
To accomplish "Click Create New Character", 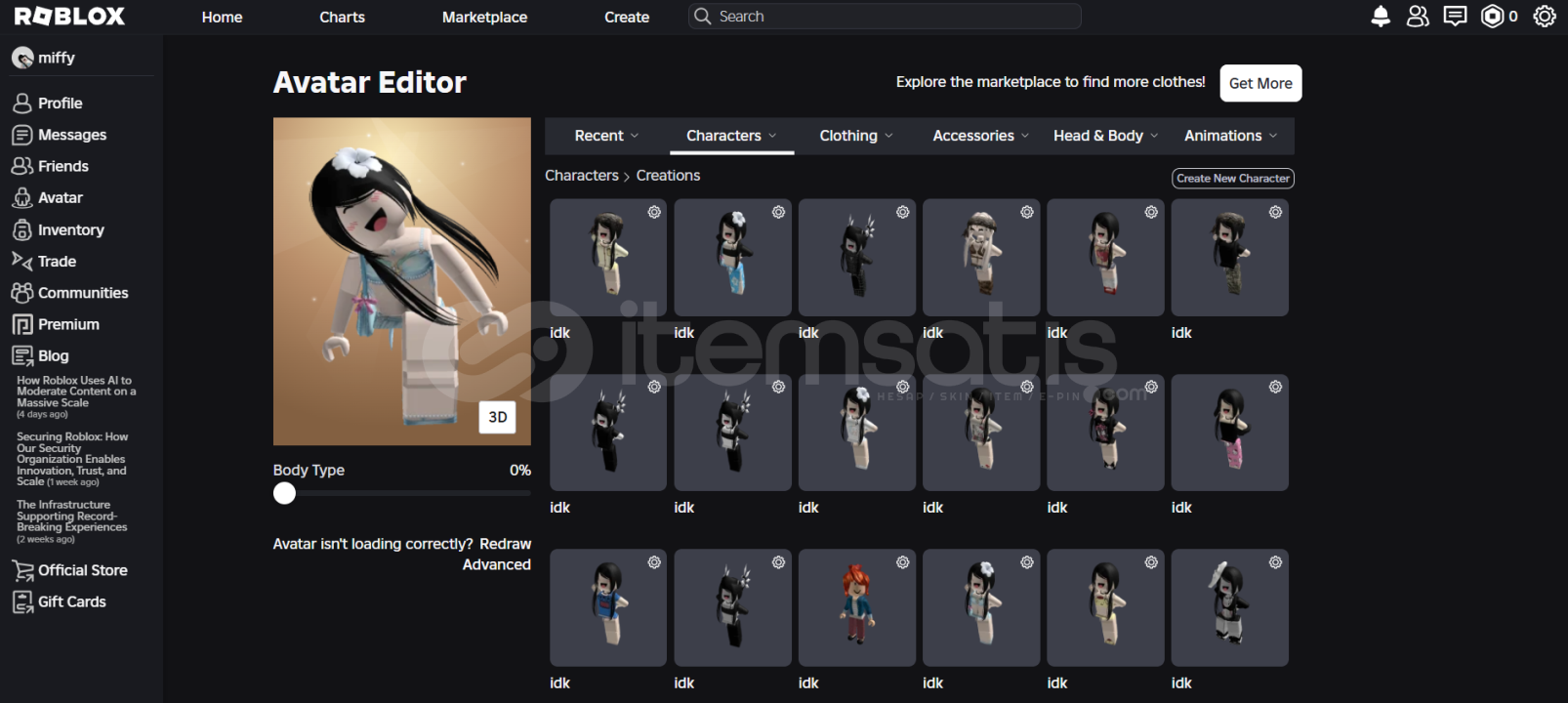I will pos(1233,179).
